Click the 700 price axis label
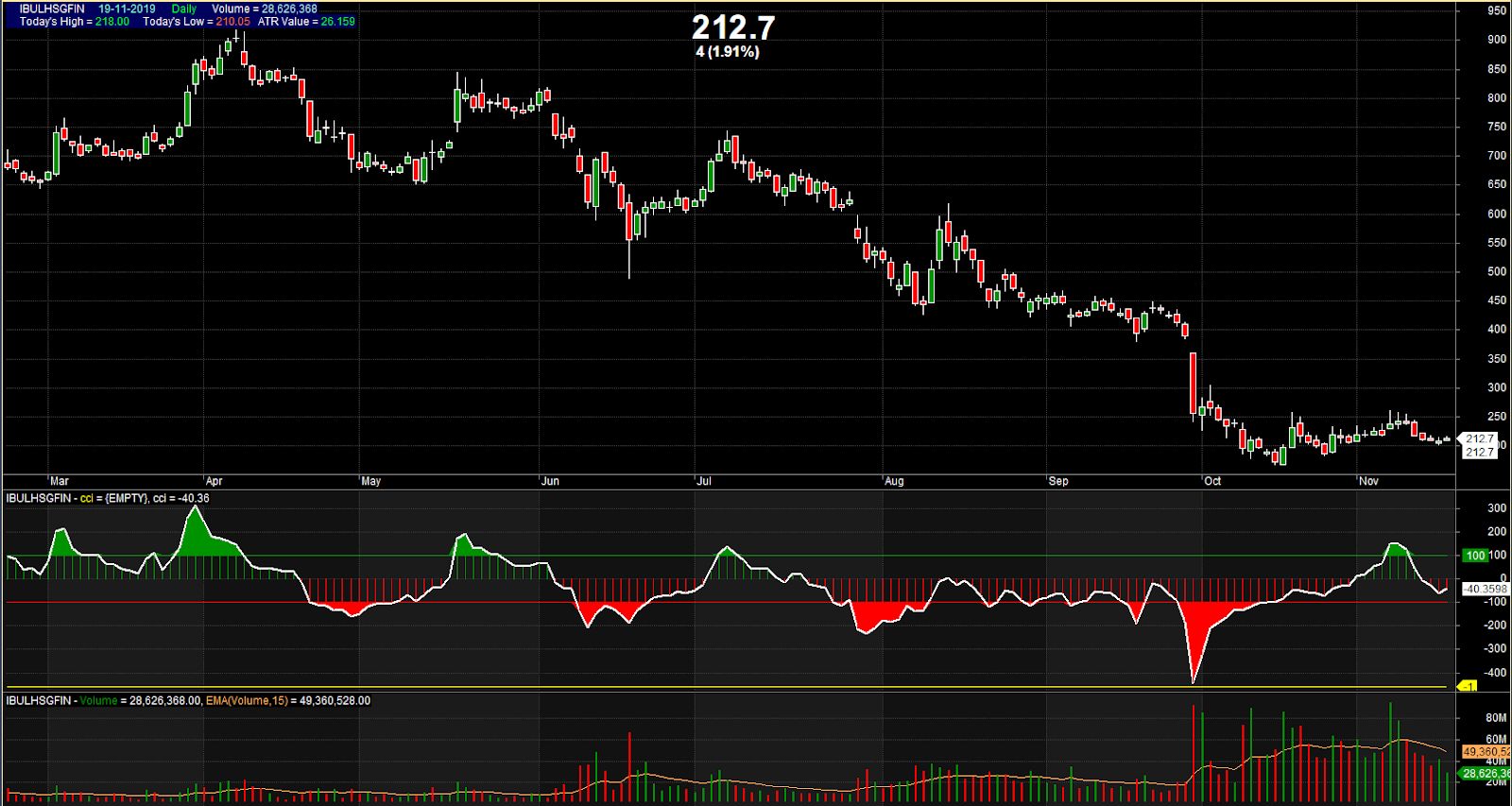This screenshot has height=806, width=1512. (1497, 156)
